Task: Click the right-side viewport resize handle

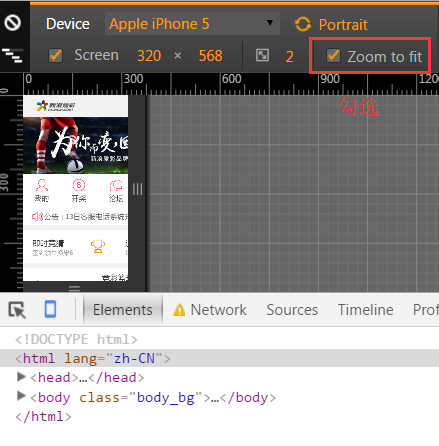Action: pyautogui.click(x=137, y=189)
